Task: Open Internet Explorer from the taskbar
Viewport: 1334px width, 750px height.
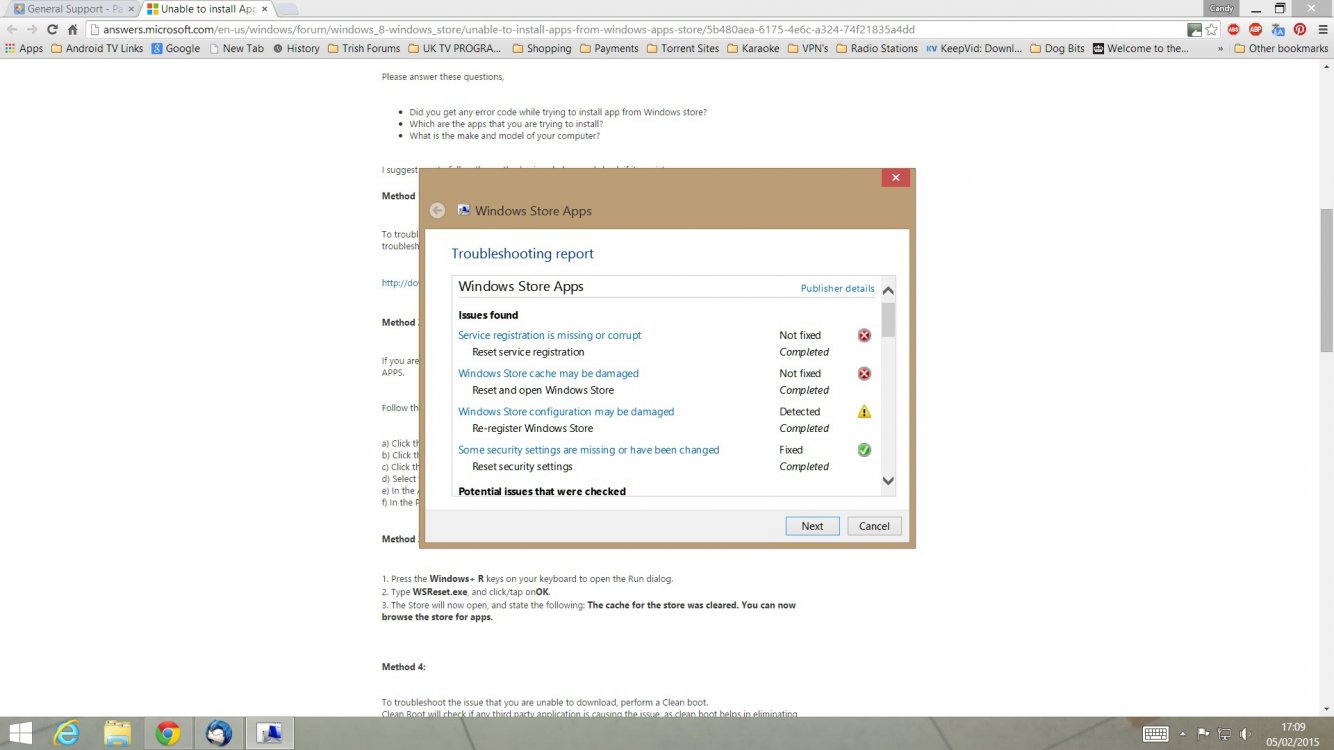Action: (67, 733)
